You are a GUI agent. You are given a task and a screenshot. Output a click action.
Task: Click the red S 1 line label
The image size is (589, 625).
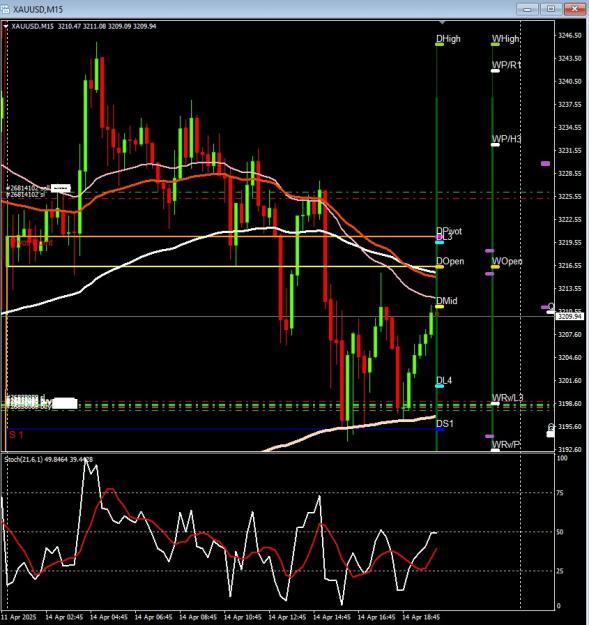pos(16,434)
